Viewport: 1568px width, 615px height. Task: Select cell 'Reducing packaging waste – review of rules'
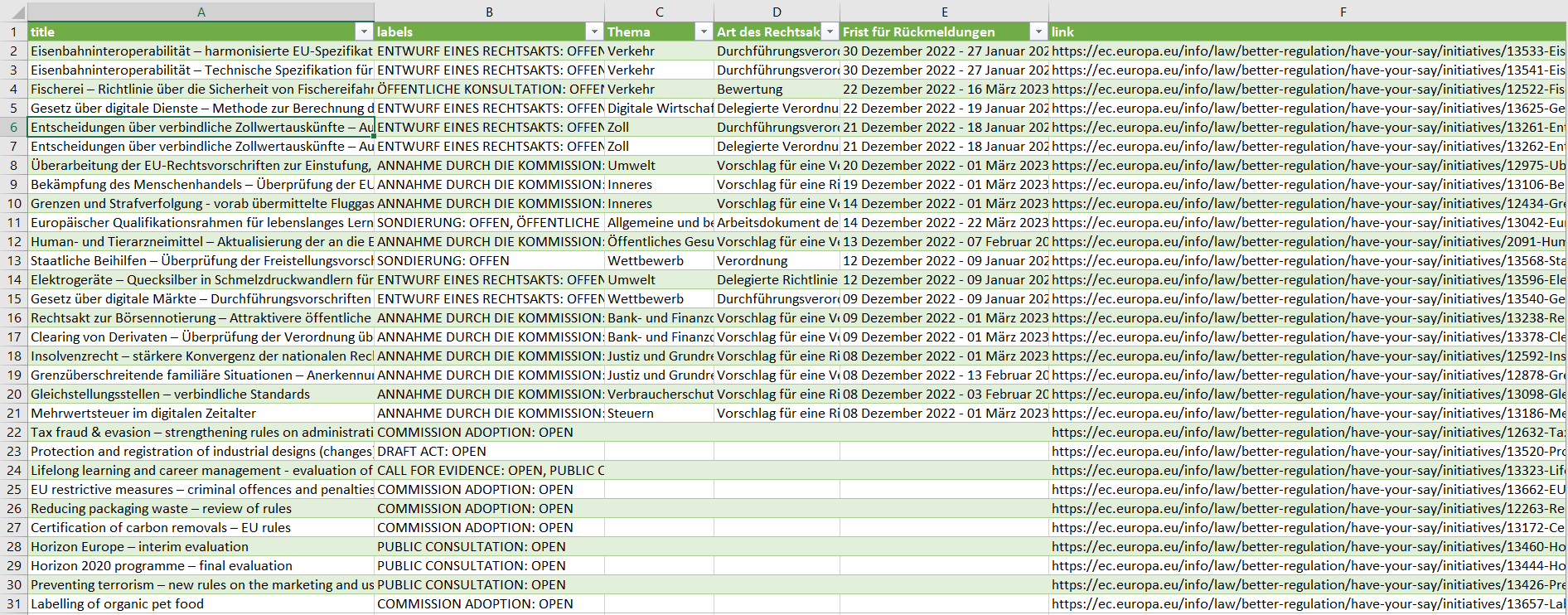click(x=201, y=508)
